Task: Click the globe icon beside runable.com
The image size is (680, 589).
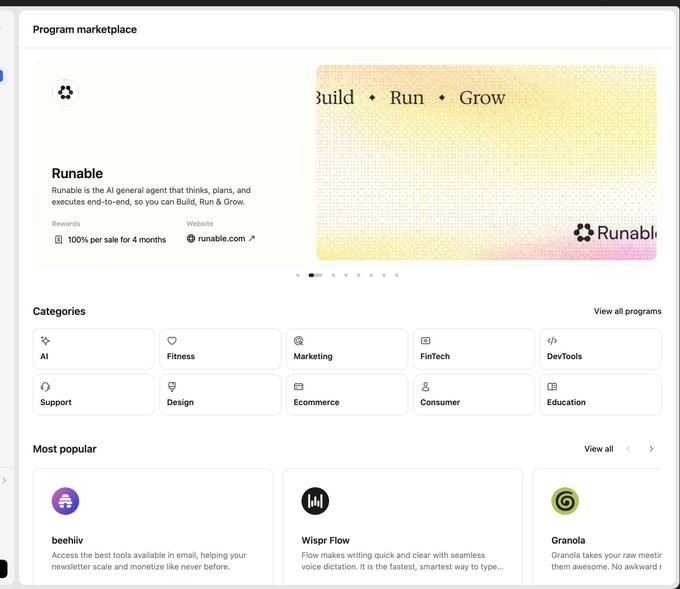Action: [x=191, y=239]
